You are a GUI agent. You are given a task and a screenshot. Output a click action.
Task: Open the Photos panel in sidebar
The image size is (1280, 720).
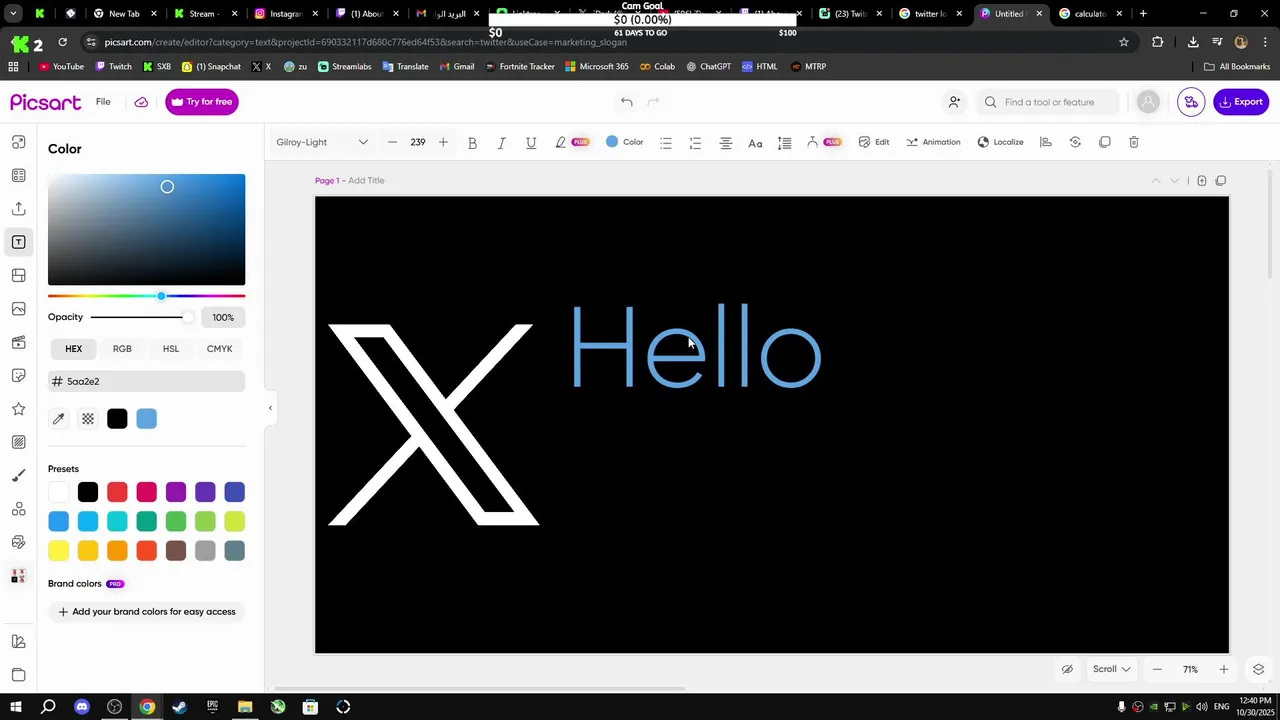pos(18,309)
